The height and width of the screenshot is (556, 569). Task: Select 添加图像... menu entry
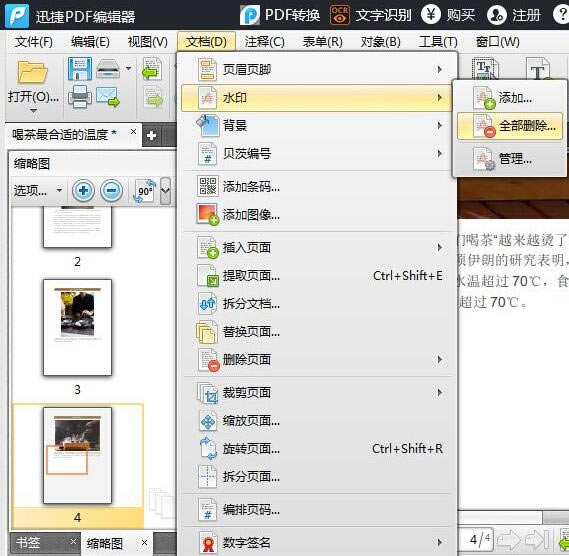[x=317, y=215]
